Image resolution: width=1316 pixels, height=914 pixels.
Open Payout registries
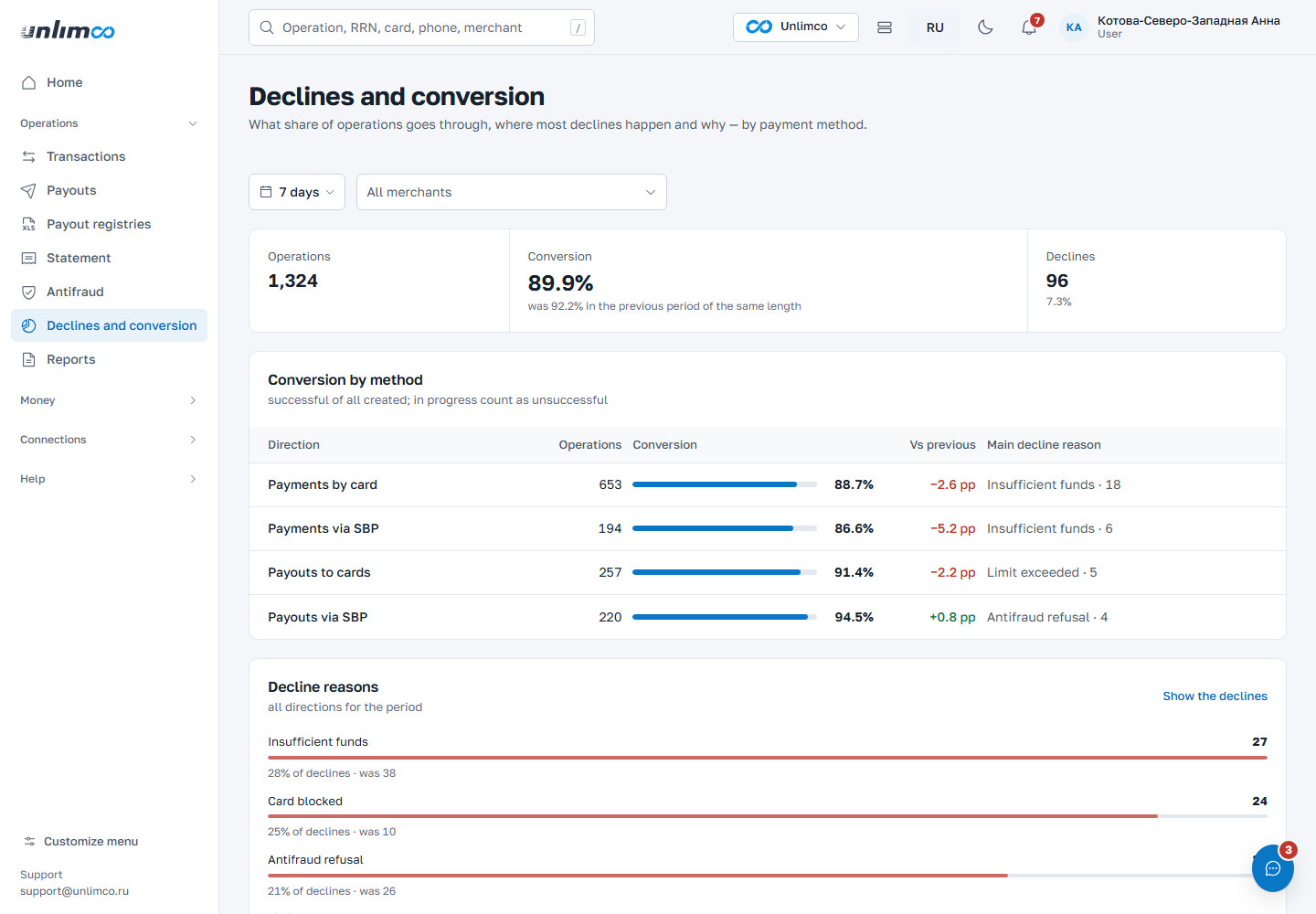point(109,224)
